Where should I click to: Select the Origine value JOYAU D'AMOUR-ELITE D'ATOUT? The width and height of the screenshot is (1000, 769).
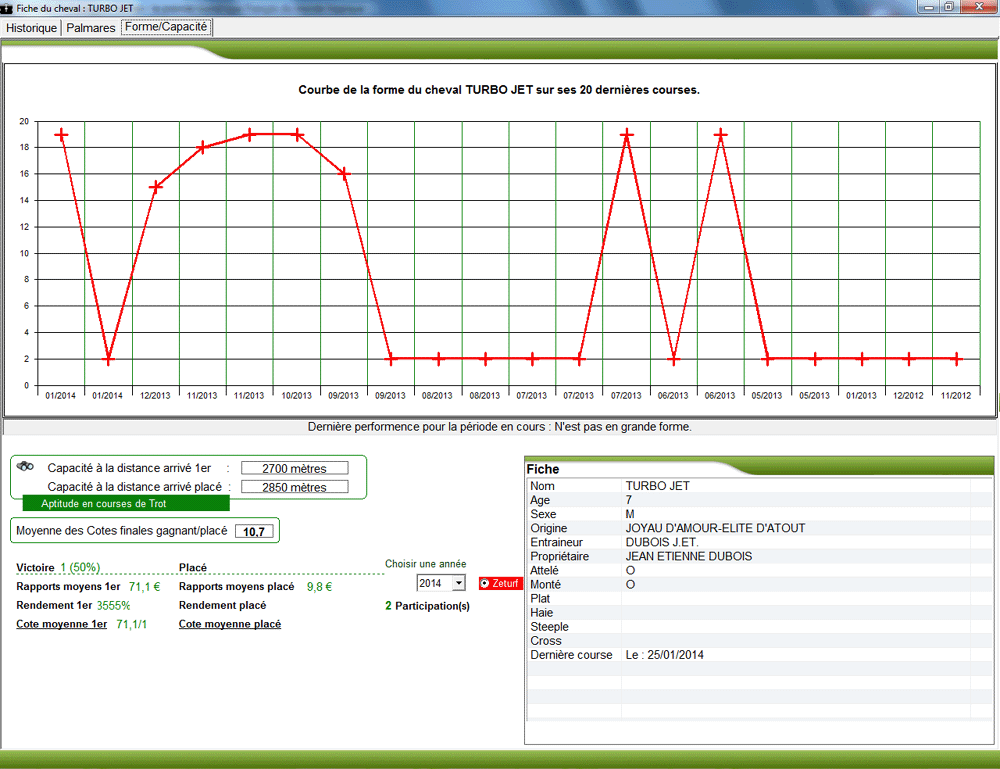[715, 528]
